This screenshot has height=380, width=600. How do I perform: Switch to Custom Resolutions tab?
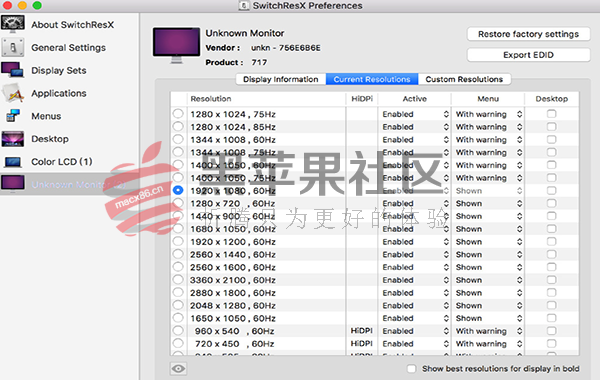[464, 79]
